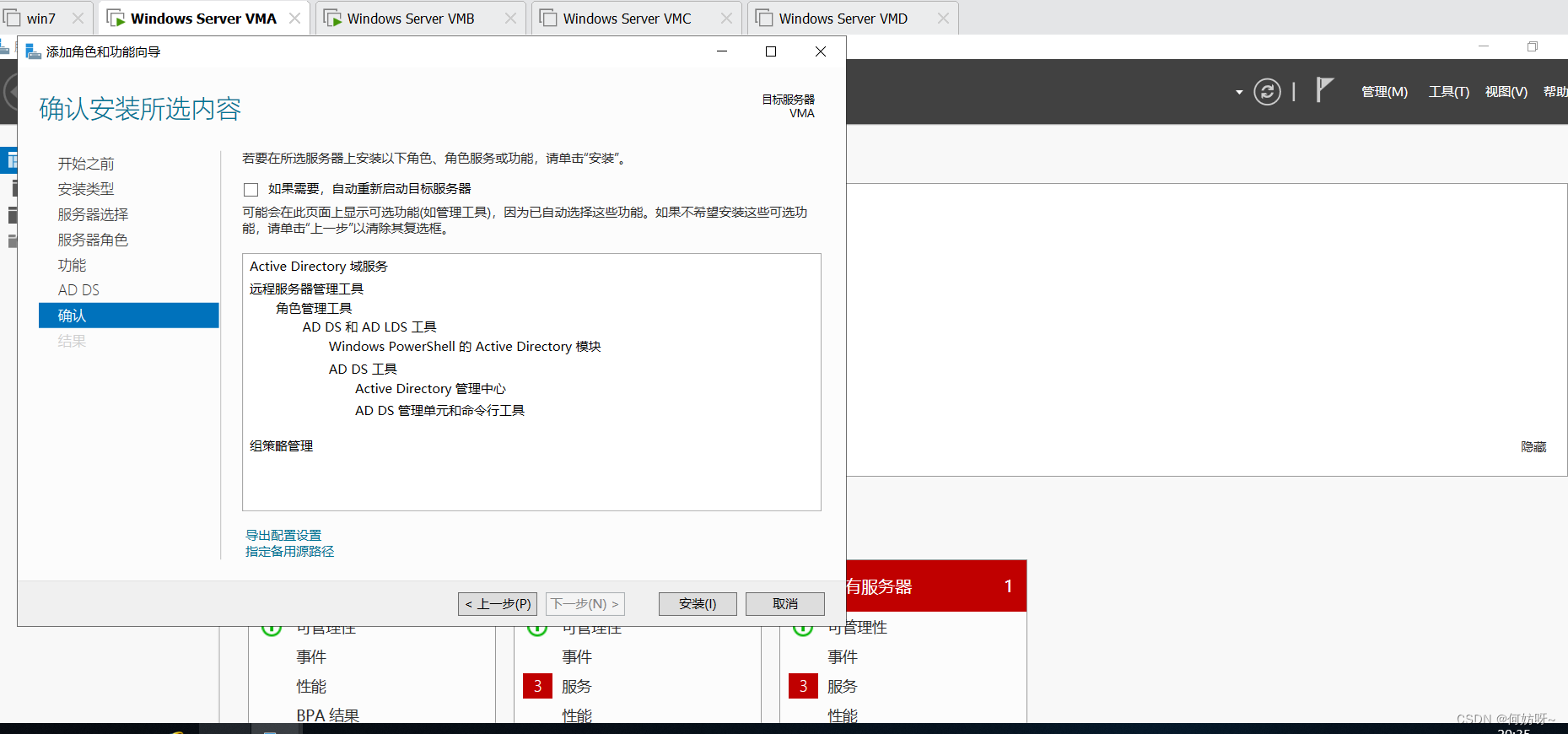
Task: Go to the 服务器角色 wizard step
Action: point(93,240)
